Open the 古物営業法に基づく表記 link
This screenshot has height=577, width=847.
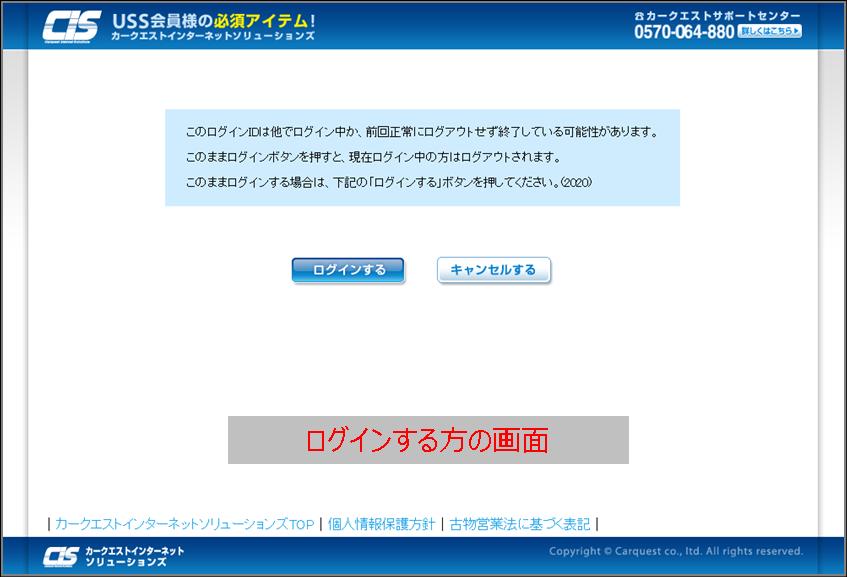(520, 524)
